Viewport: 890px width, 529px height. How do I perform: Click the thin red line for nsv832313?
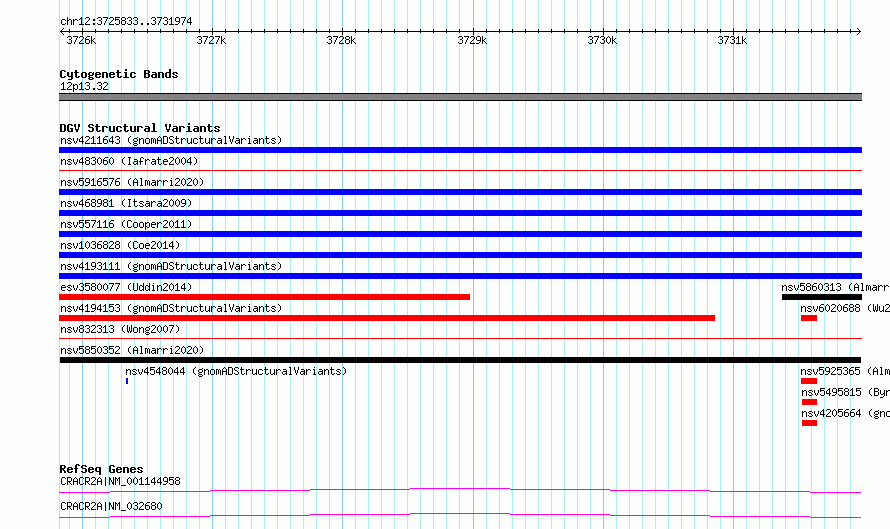point(460,338)
